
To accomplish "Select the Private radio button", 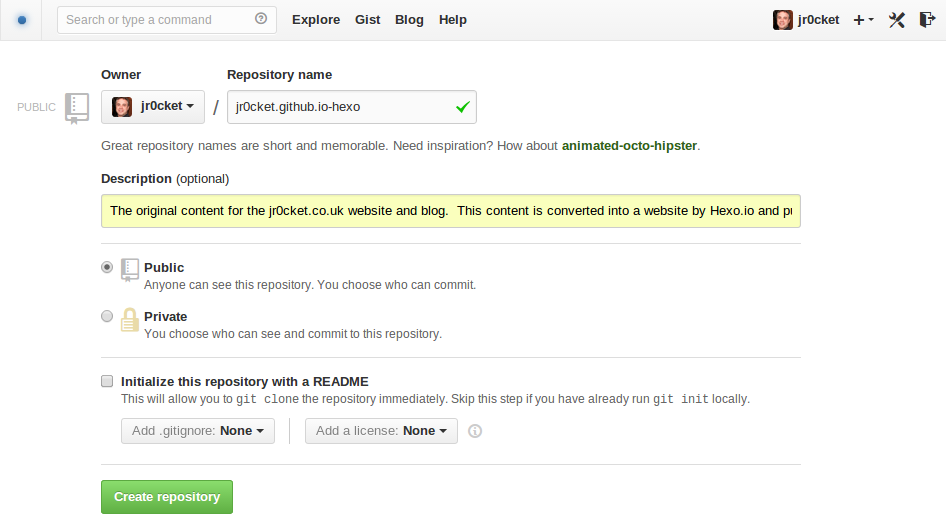I will pos(107,316).
